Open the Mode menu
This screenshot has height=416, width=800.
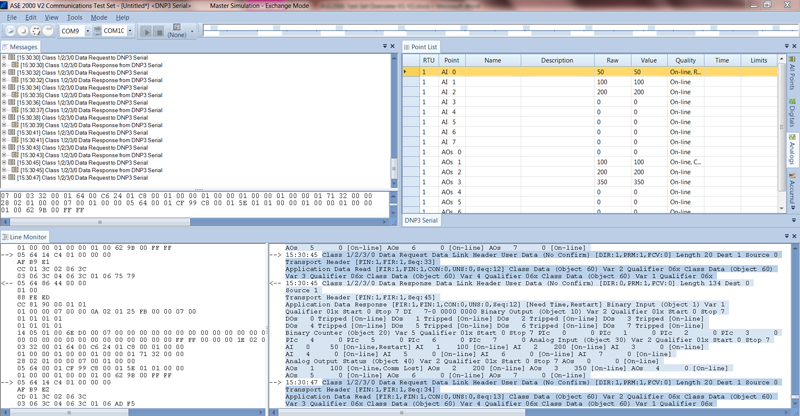pos(99,17)
